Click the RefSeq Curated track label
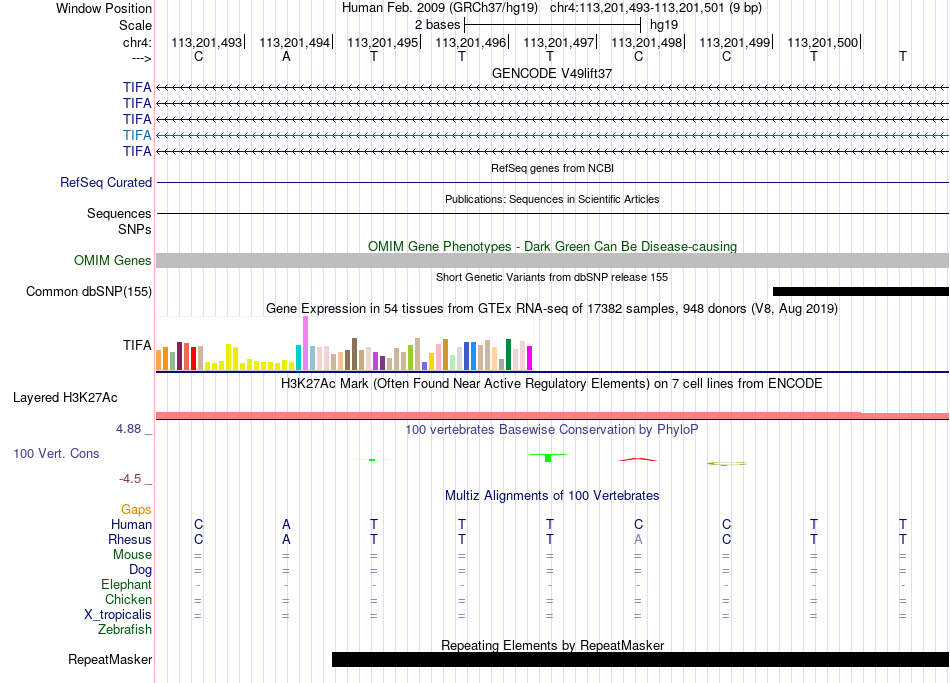This screenshot has width=950, height=683. pos(106,182)
